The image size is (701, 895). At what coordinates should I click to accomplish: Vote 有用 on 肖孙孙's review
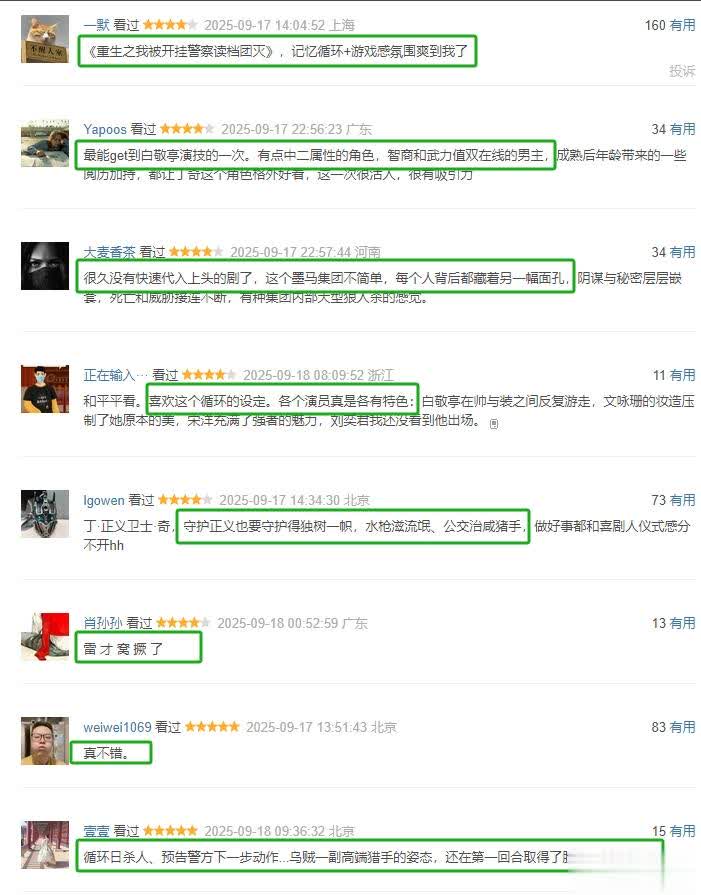point(682,623)
